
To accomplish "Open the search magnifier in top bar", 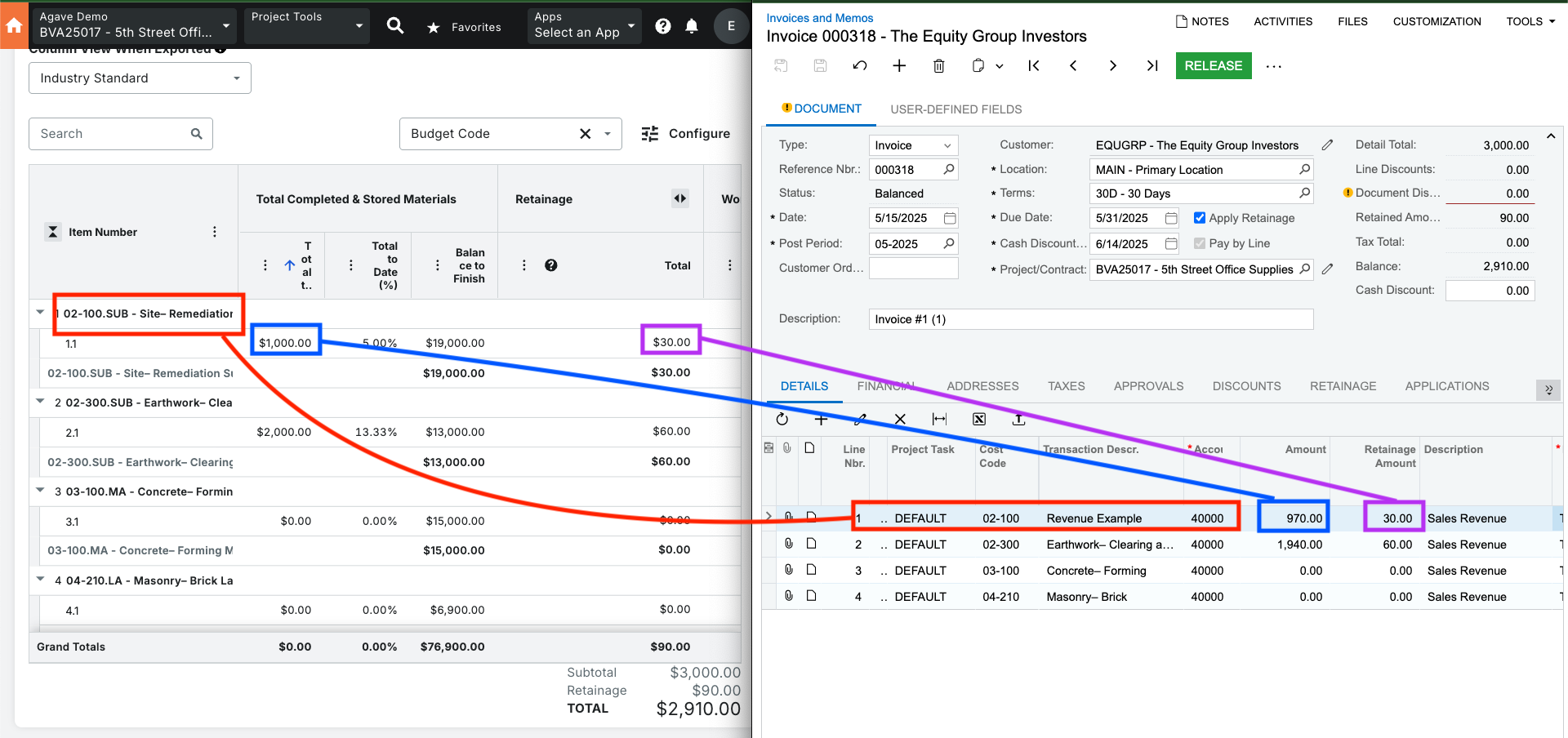I will point(395,26).
